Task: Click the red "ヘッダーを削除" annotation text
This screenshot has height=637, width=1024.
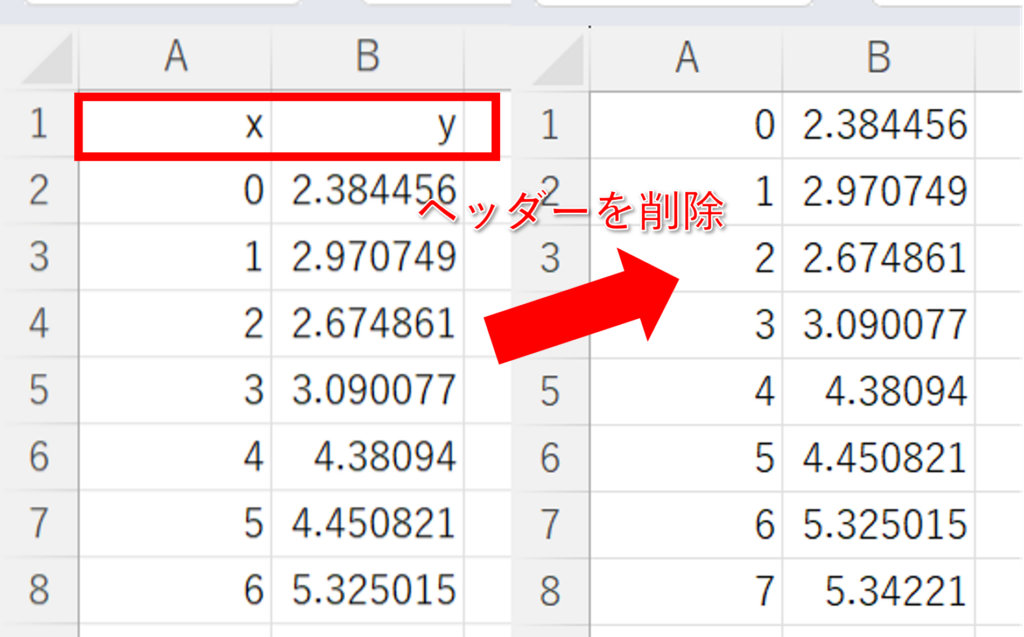Action: click(568, 214)
